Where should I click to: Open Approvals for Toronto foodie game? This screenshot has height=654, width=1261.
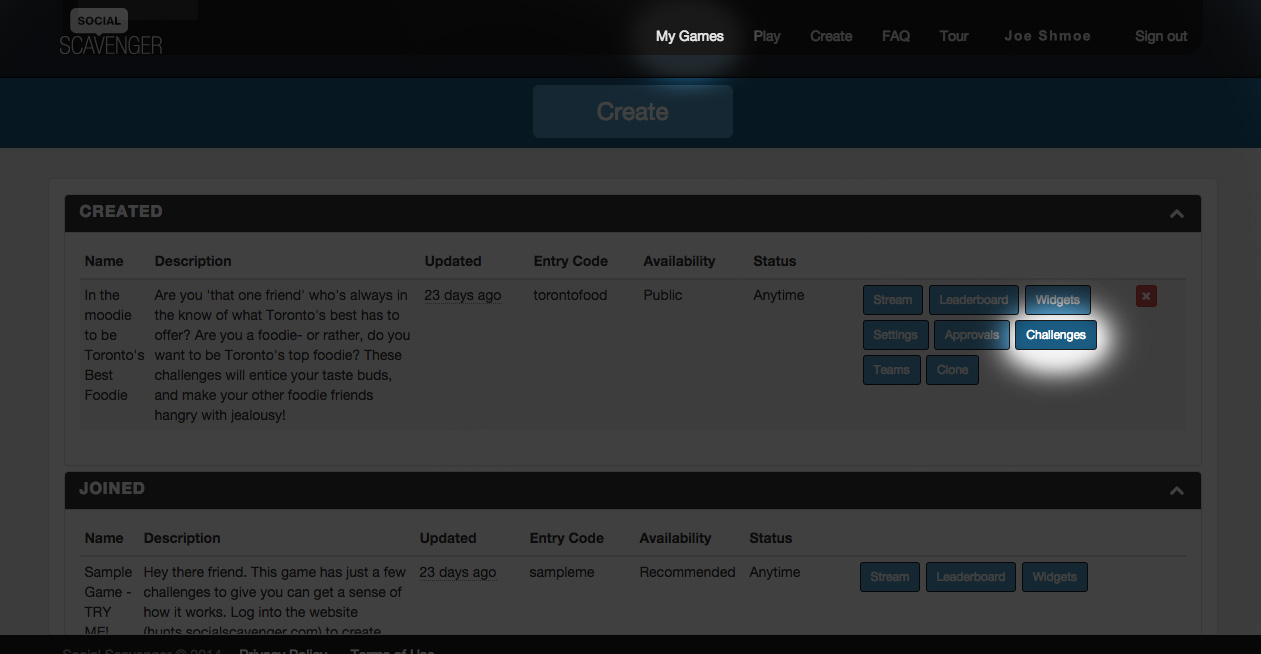972,335
